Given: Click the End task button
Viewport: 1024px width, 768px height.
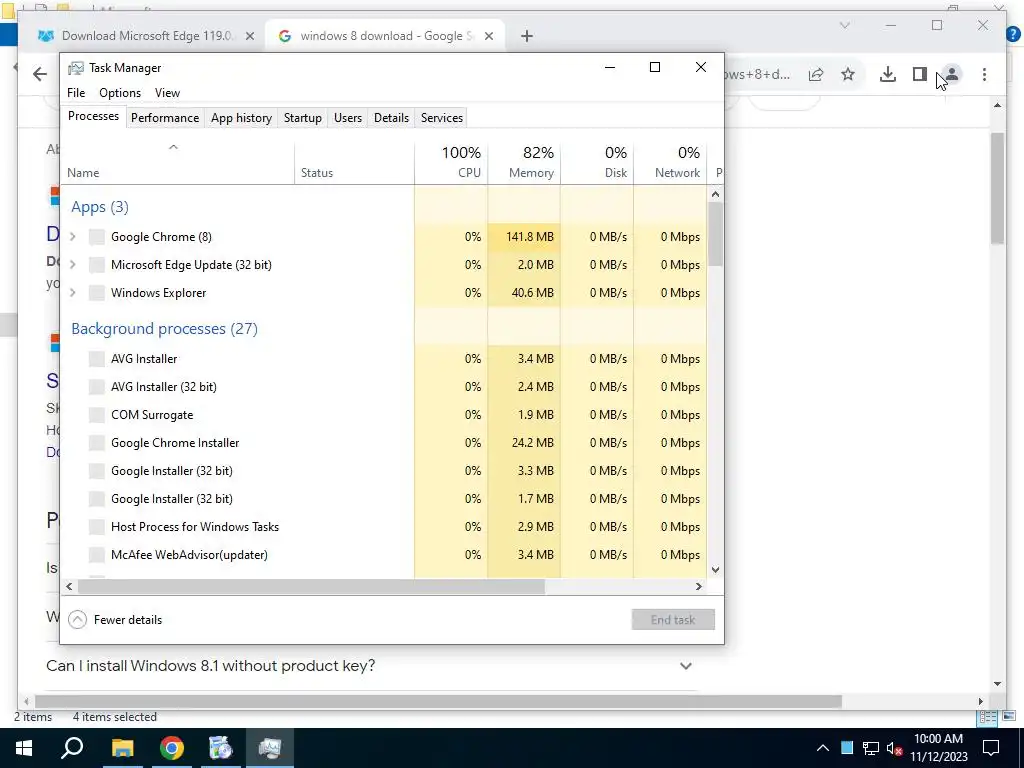Looking at the screenshot, I should [x=673, y=620].
